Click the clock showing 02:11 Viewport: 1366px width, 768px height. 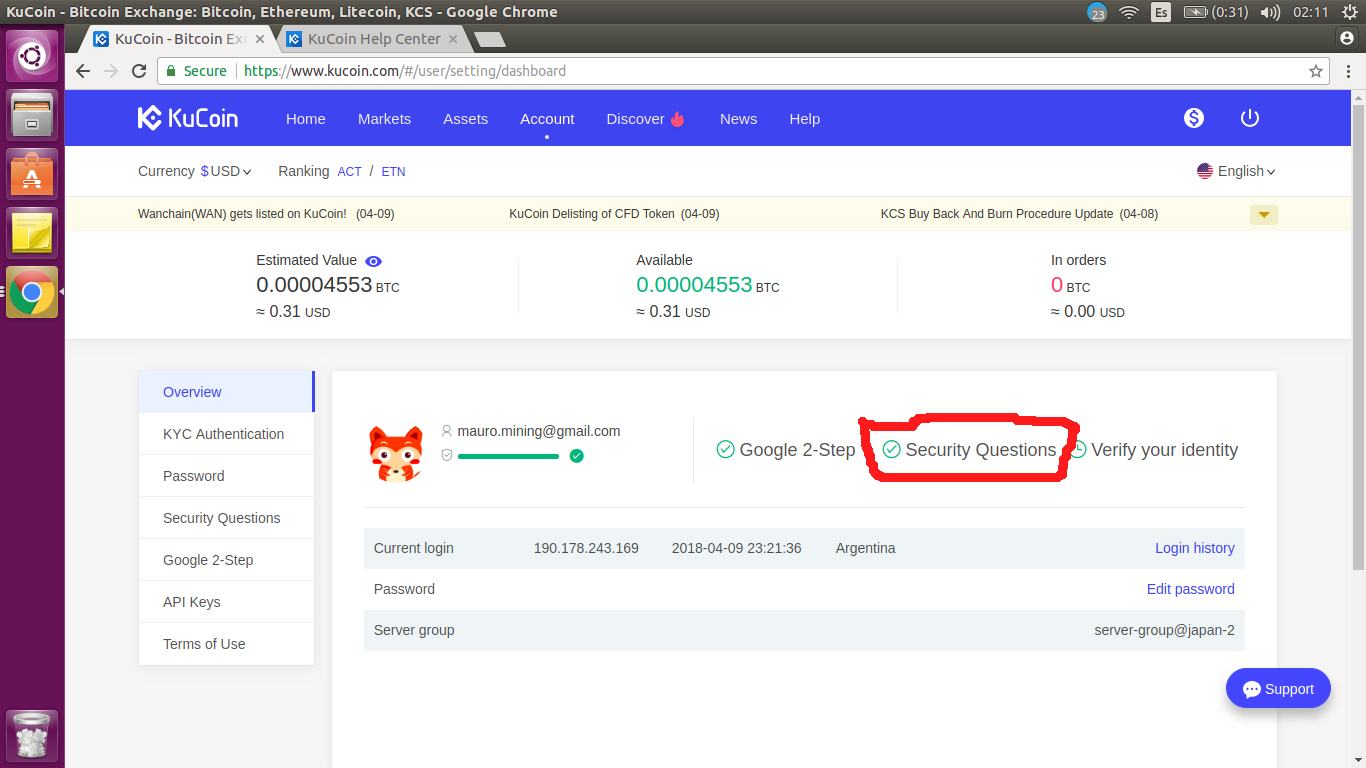1310,12
